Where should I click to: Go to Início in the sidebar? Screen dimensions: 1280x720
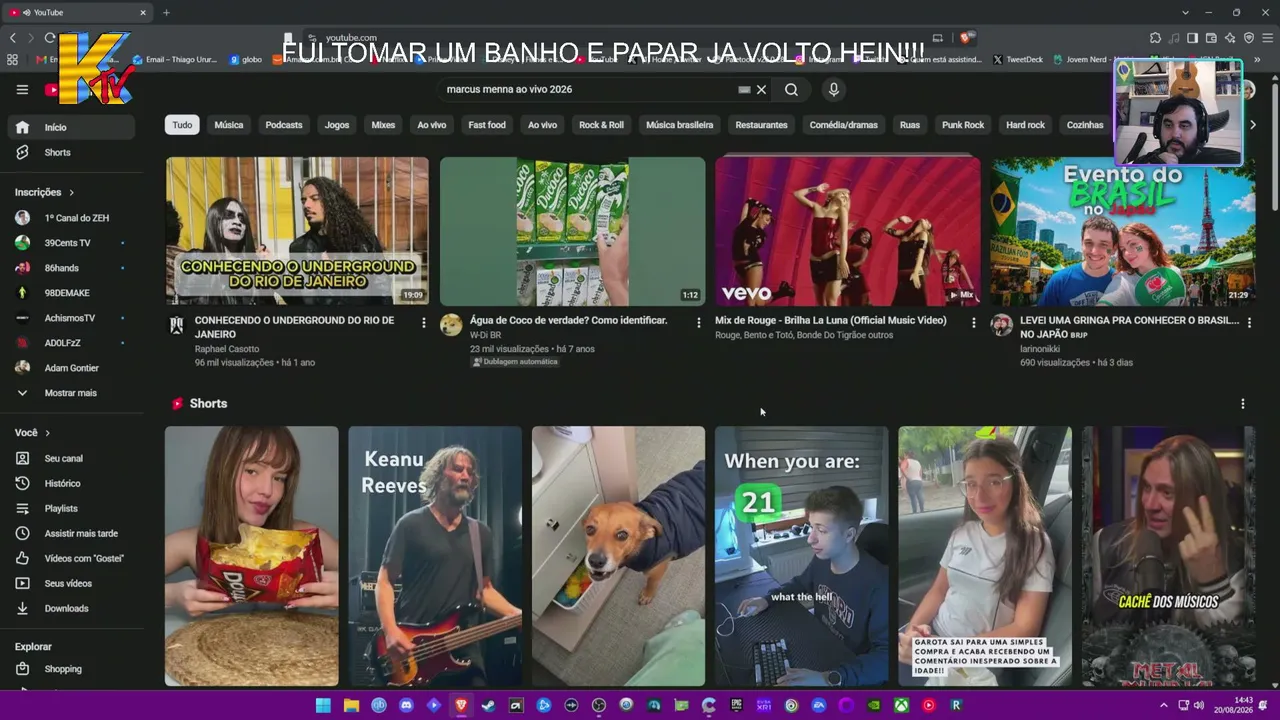[x=70, y=127]
